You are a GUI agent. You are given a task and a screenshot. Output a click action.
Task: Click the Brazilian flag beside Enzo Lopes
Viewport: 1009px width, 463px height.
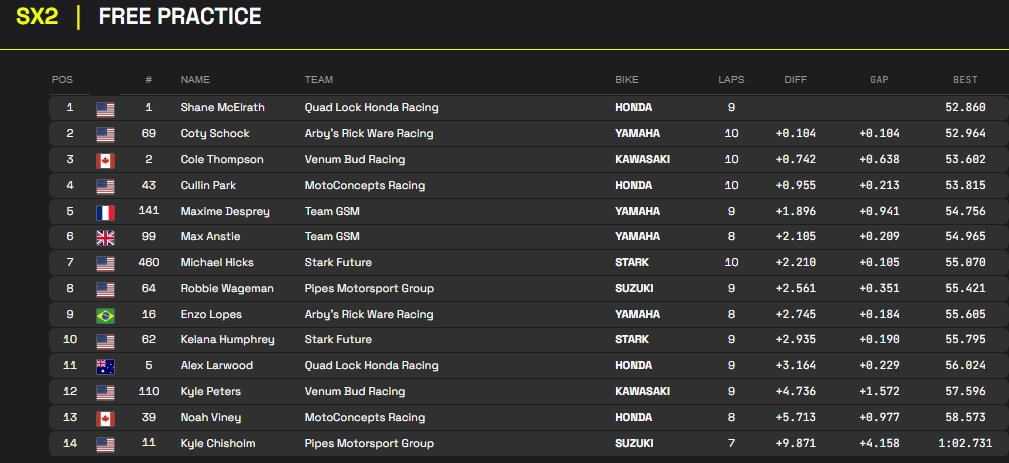coord(105,314)
